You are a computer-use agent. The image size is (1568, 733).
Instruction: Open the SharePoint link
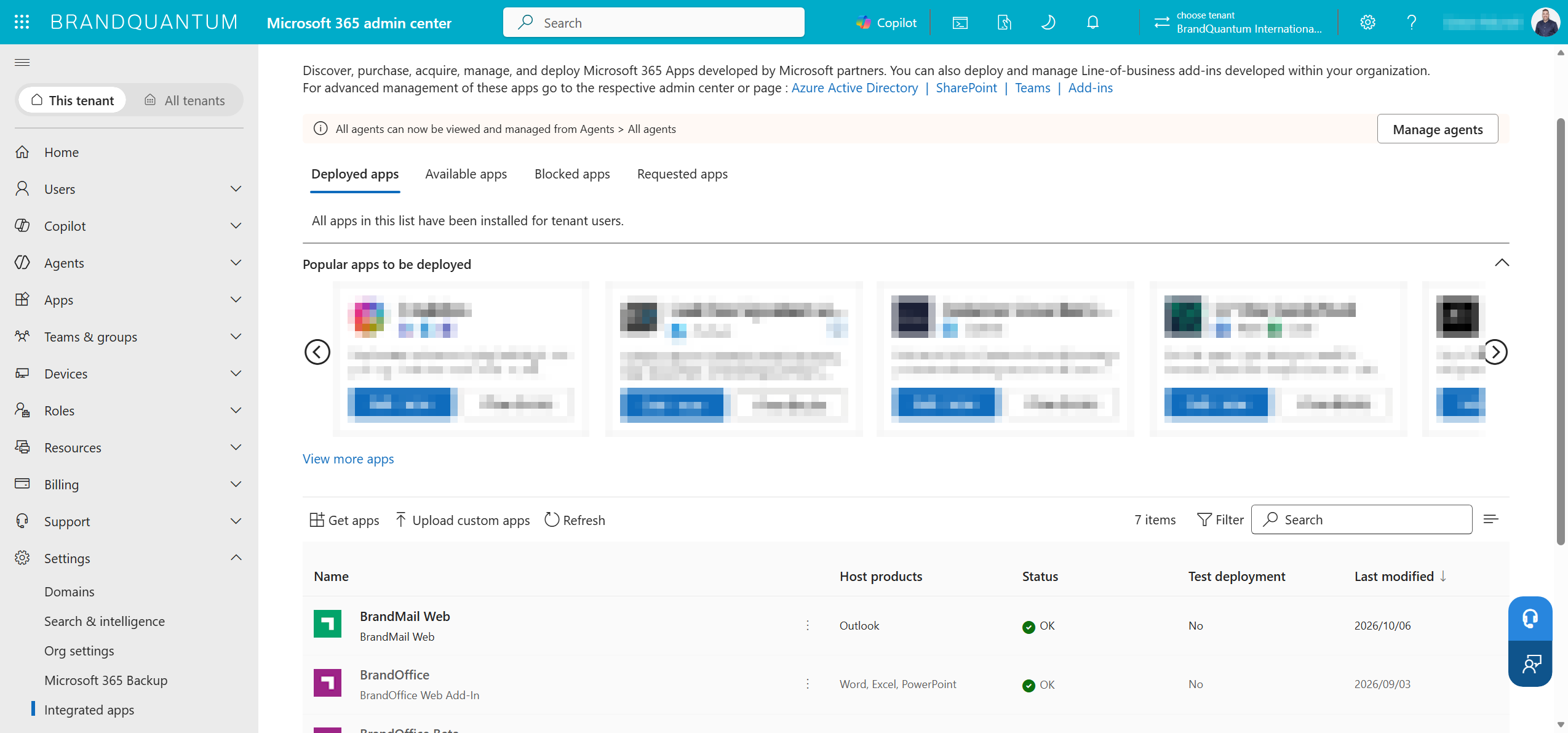(966, 88)
